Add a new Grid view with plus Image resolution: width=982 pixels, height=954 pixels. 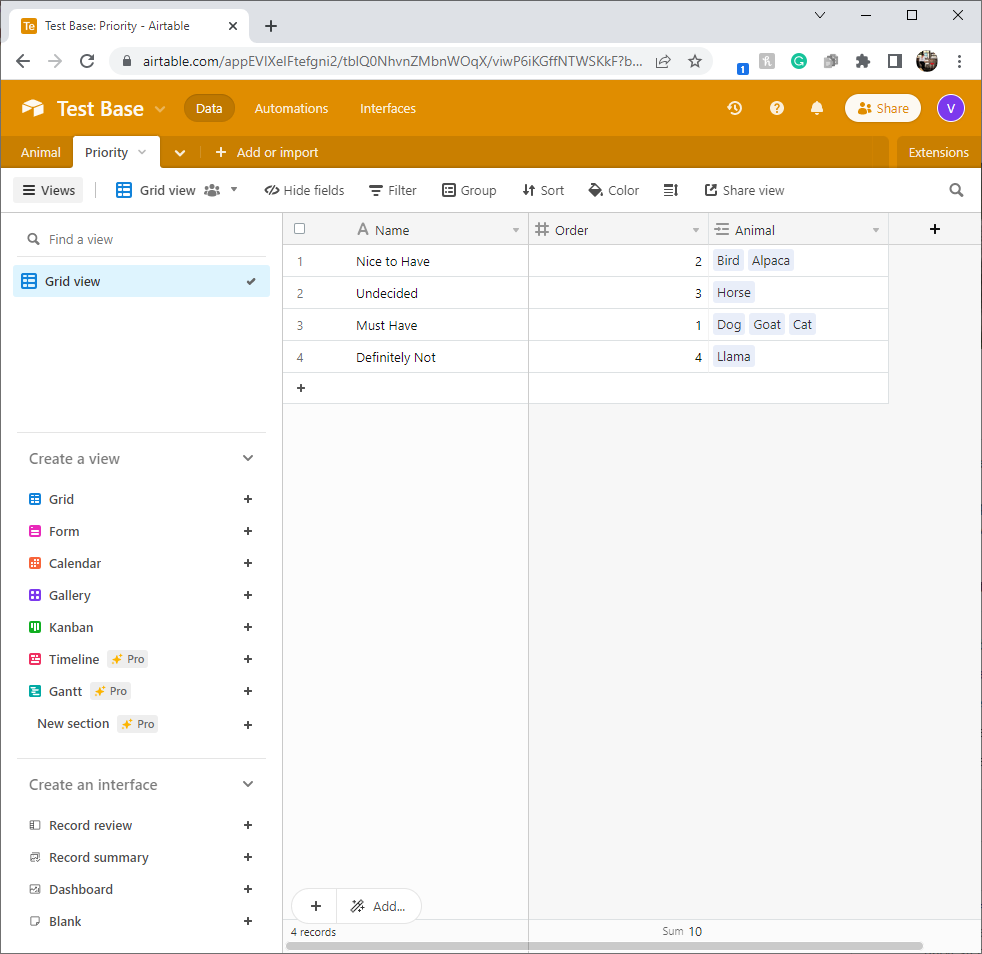coord(248,499)
